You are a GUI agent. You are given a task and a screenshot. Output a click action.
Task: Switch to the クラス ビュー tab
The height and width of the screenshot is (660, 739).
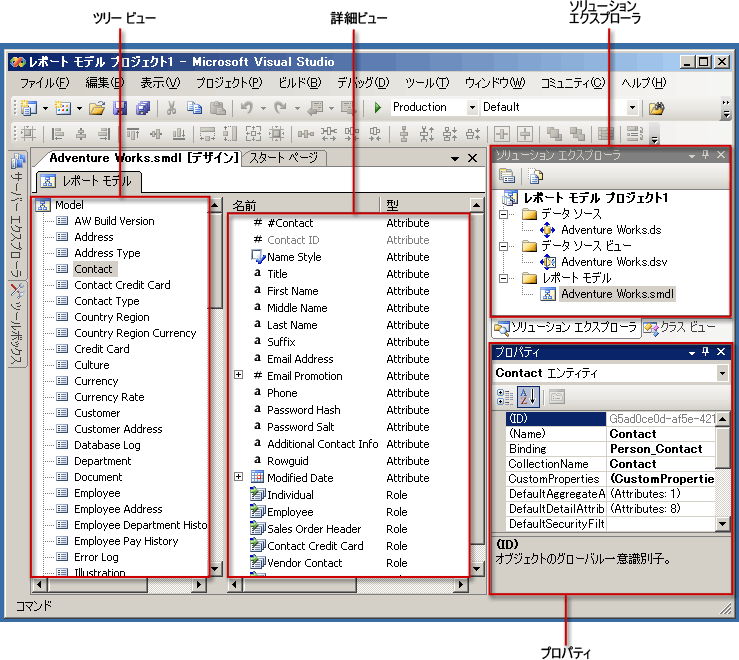tap(685, 327)
